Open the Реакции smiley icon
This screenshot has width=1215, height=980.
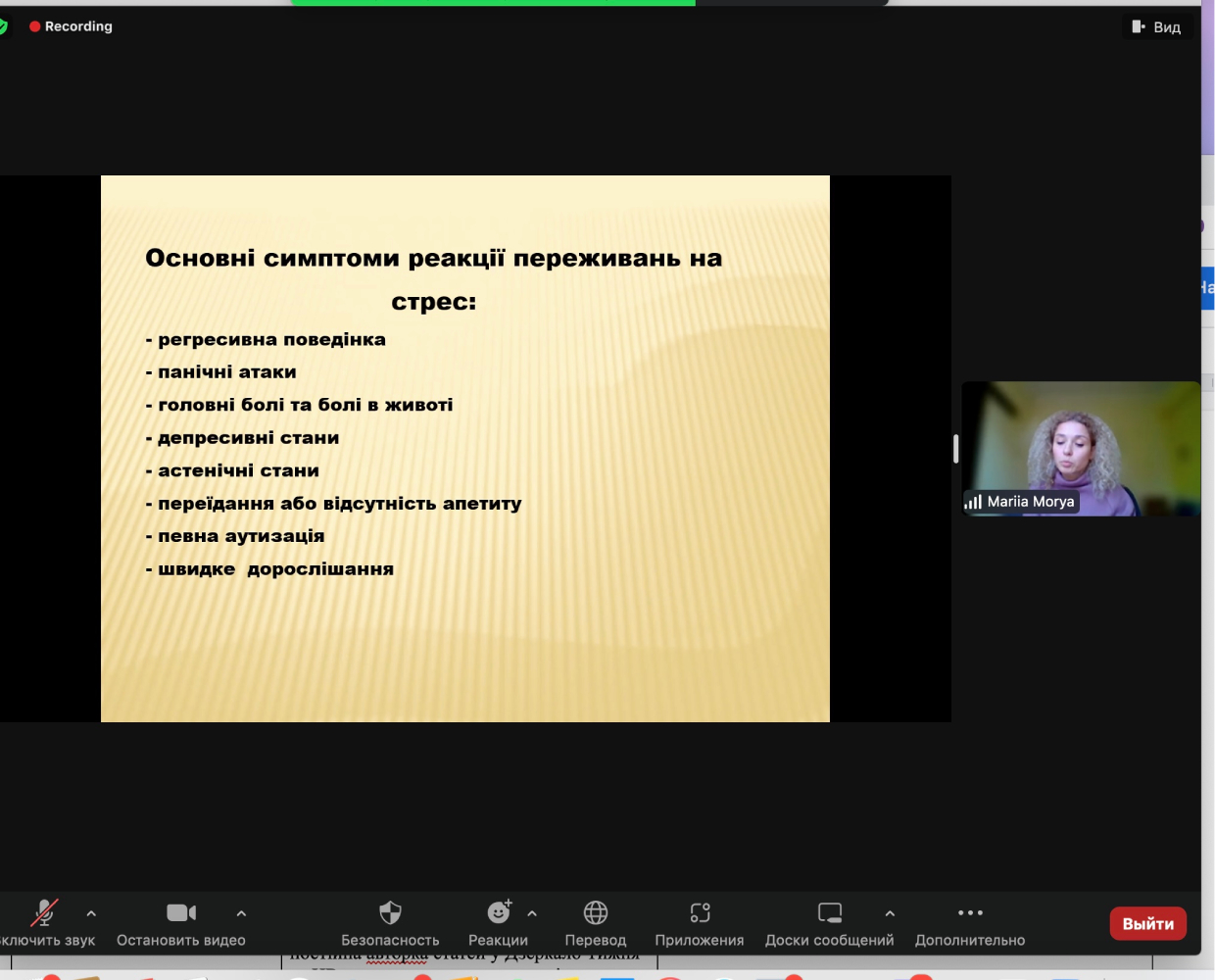[499, 913]
